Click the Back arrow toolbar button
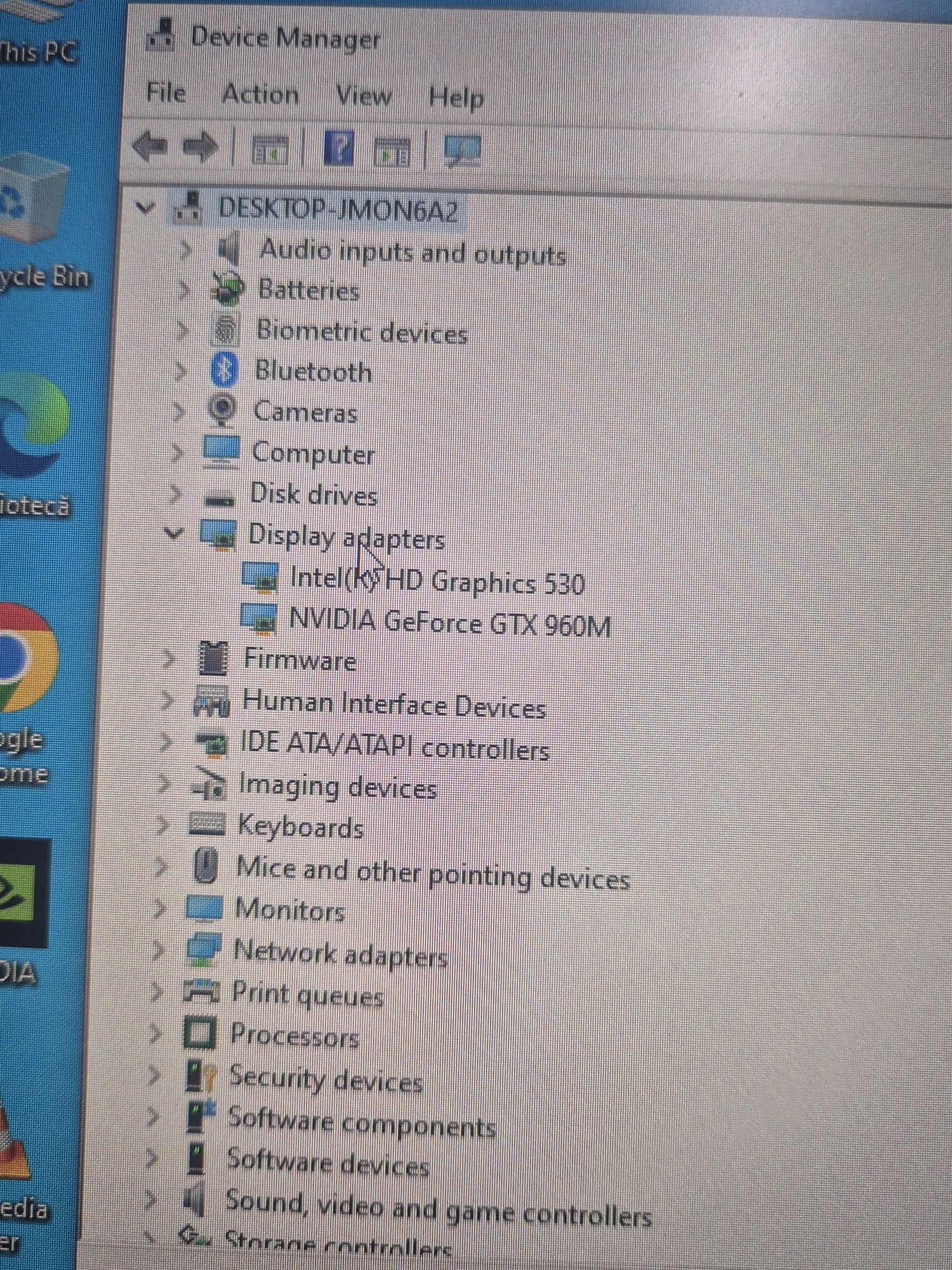Image resolution: width=952 pixels, height=1270 pixels. tap(150, 146)
